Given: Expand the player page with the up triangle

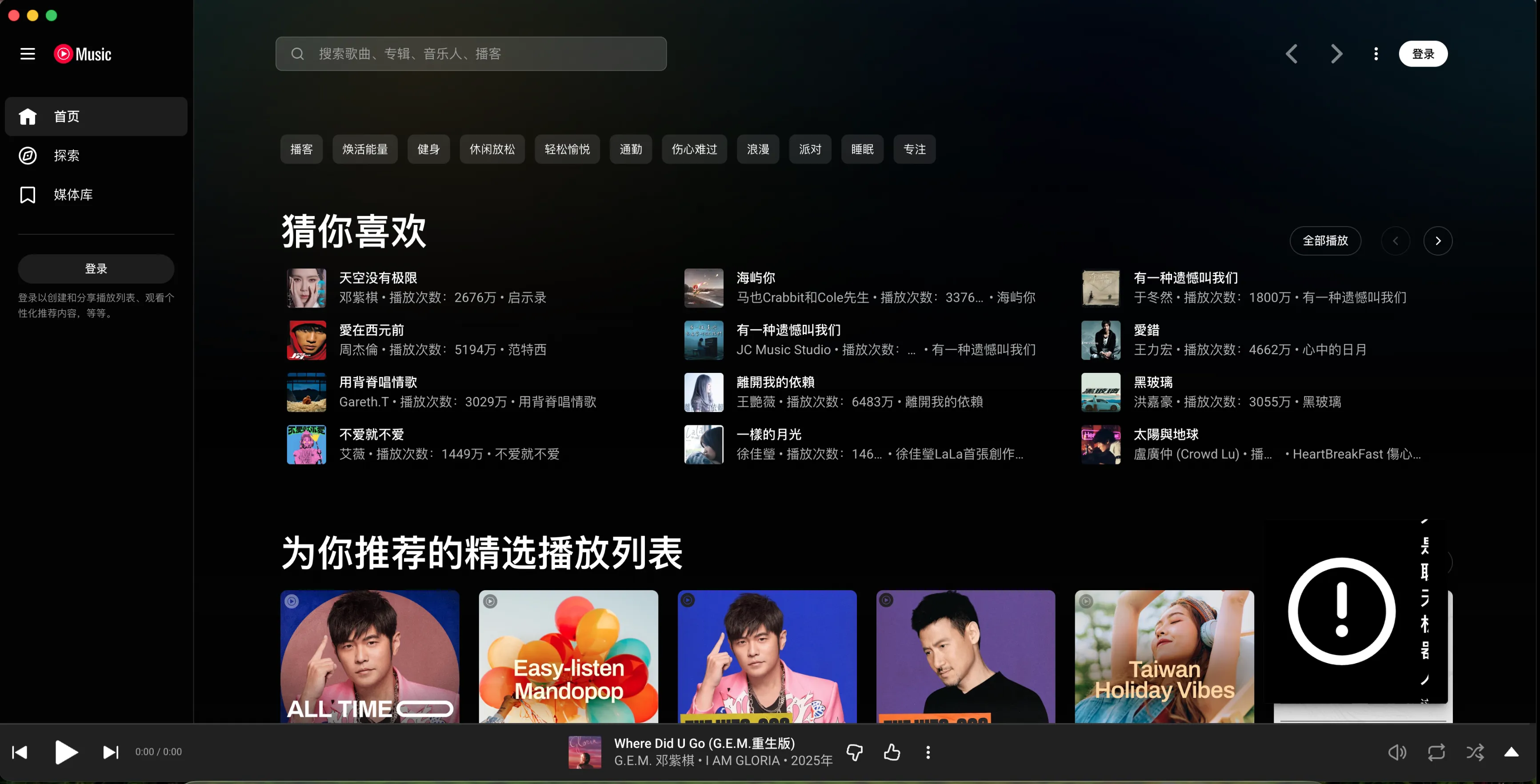Looking at the screenshot, I should 1511,752.
